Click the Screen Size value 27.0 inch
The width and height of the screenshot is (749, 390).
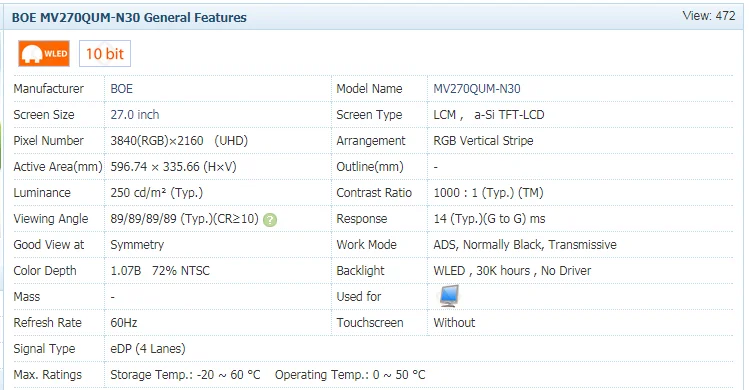coord(135,115)
